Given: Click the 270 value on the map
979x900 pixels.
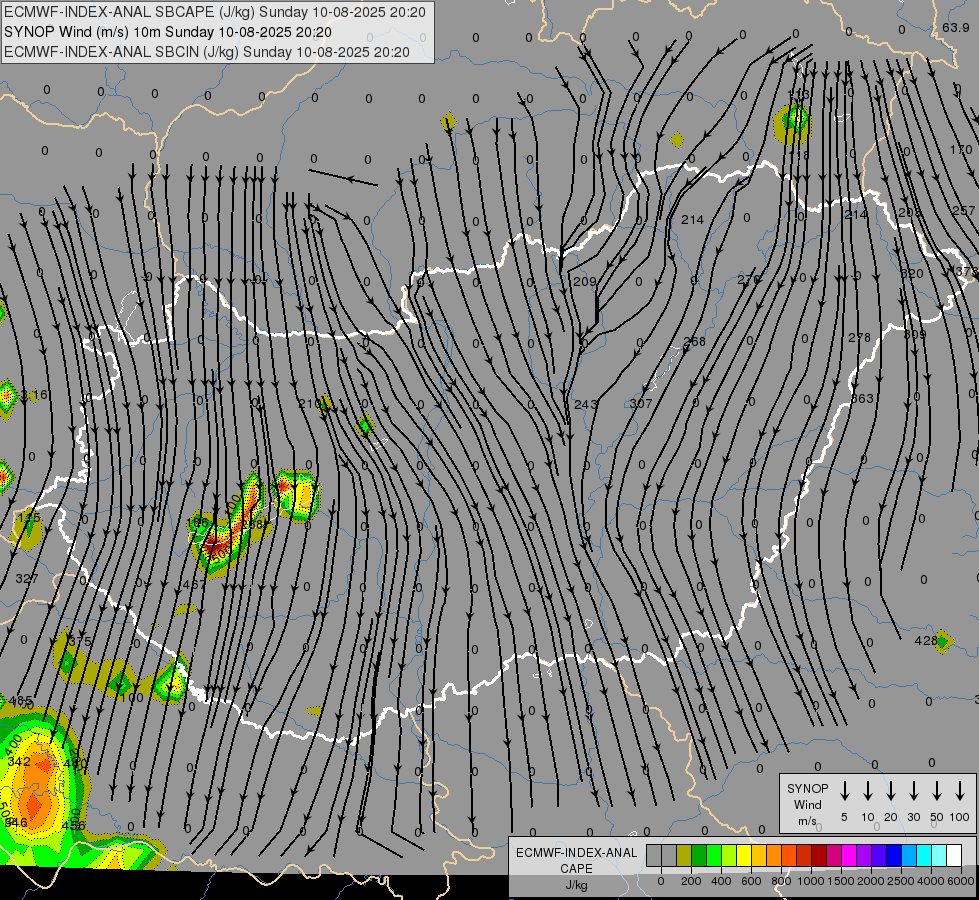Looking at the screenshot, I should [749, 279].
